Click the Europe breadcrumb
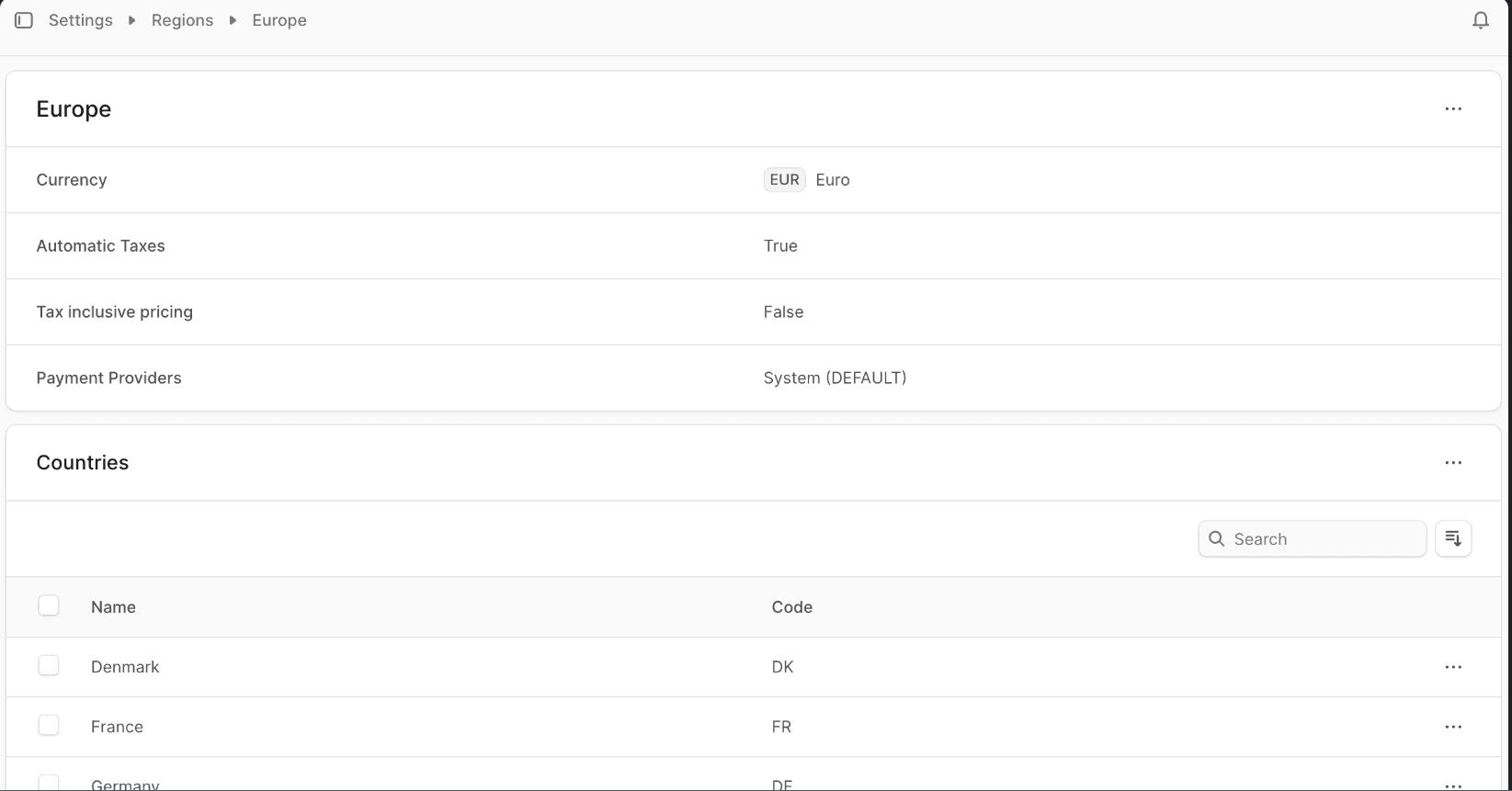 pos(279,20)
